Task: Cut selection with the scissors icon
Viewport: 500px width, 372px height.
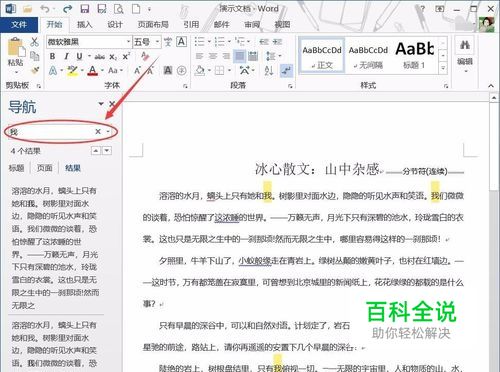Action: [x=34, y=42]
